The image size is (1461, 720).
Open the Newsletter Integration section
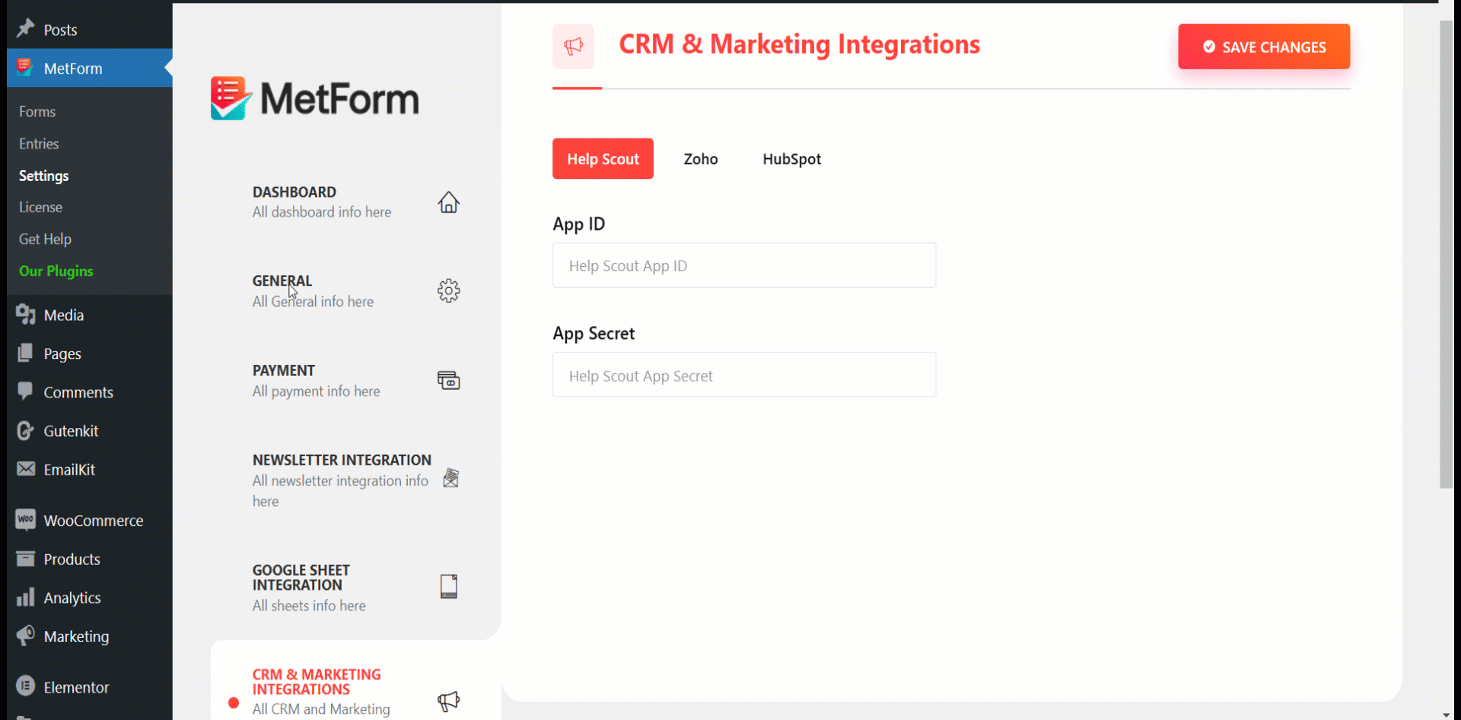click(x=355, y=480)
